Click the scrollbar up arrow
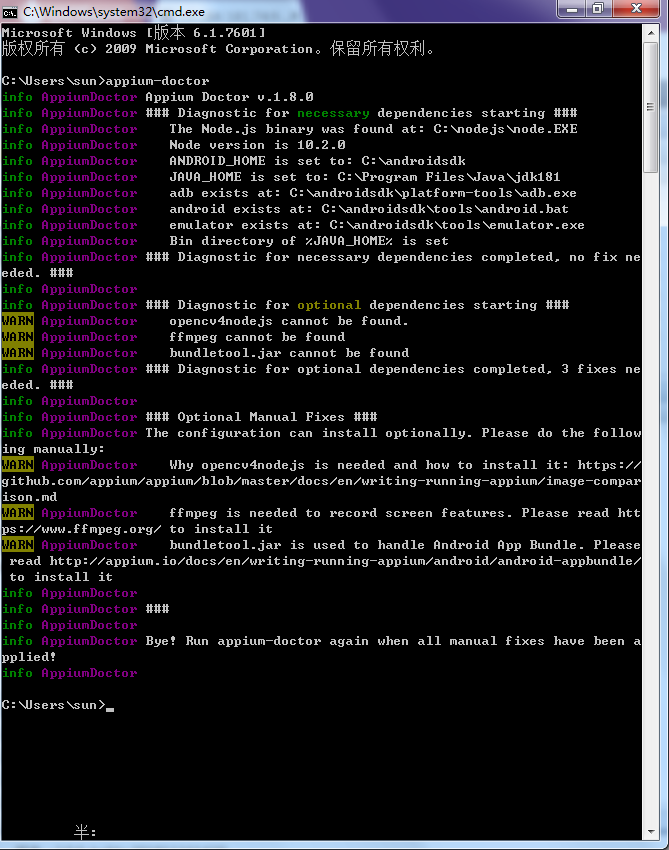The image size is (669, 850). [x=651, y=33]
